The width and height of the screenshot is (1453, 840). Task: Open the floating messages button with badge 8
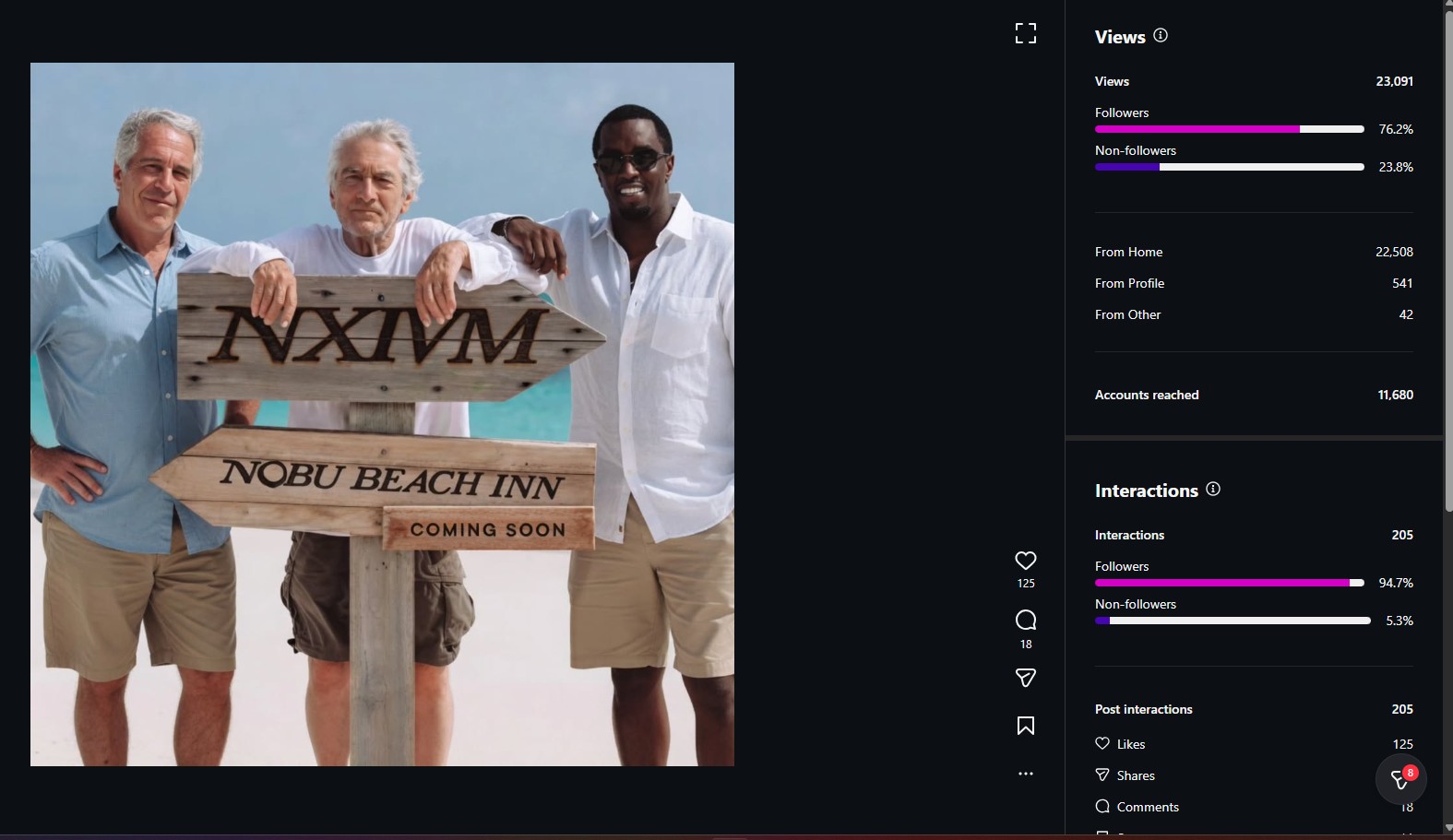[x=1400, y=779]
